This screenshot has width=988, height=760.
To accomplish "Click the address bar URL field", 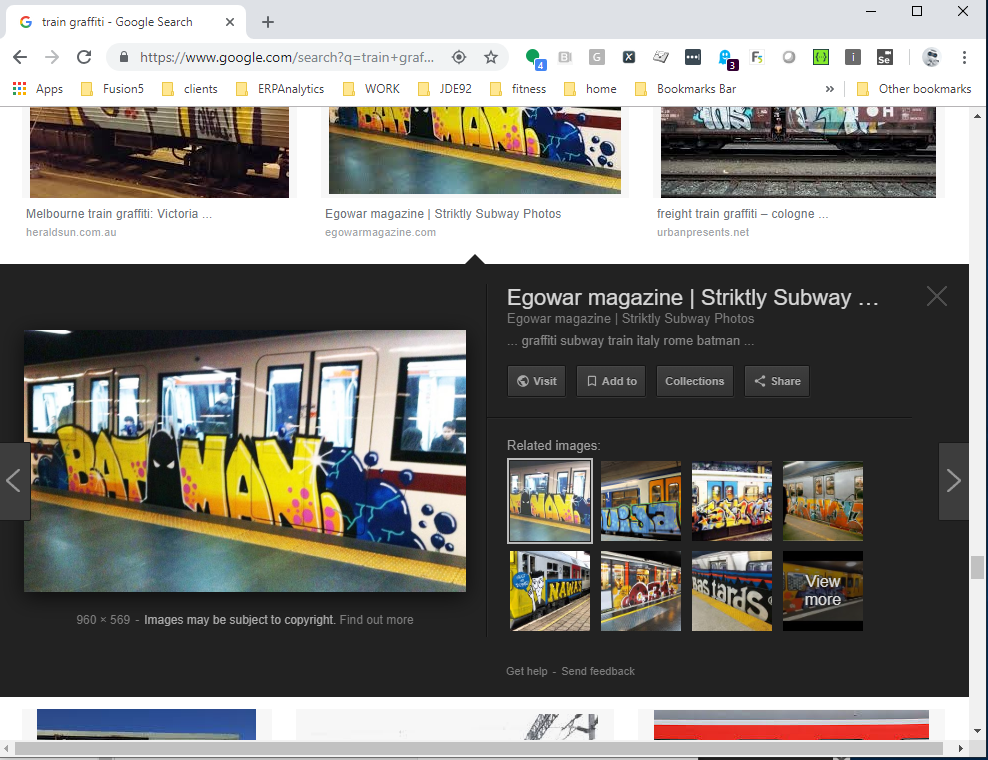I will [287, 57].
